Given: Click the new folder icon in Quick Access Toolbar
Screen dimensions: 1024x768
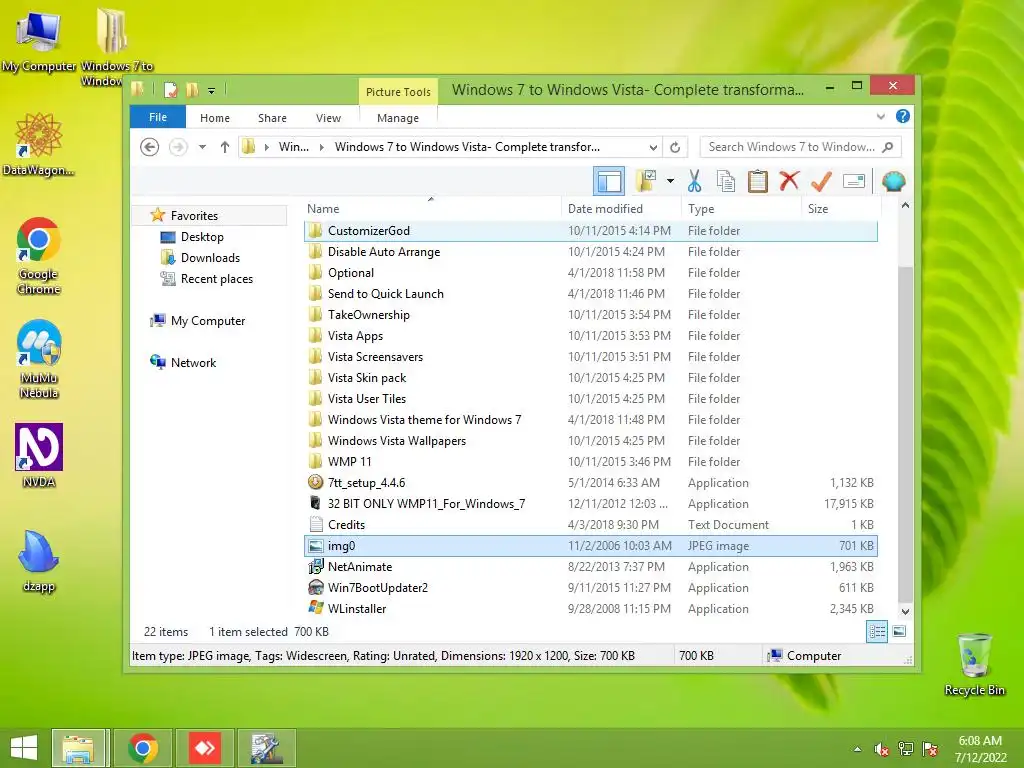Looking at the screenshot, I should [191, 89].
